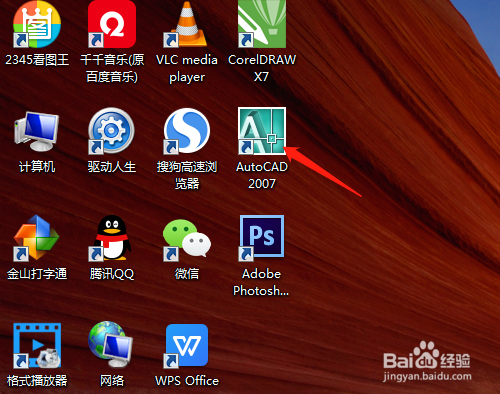500x394 pixels.
Task: Launch the 驱动人生 driver tool icon
Action: point(111,131)
